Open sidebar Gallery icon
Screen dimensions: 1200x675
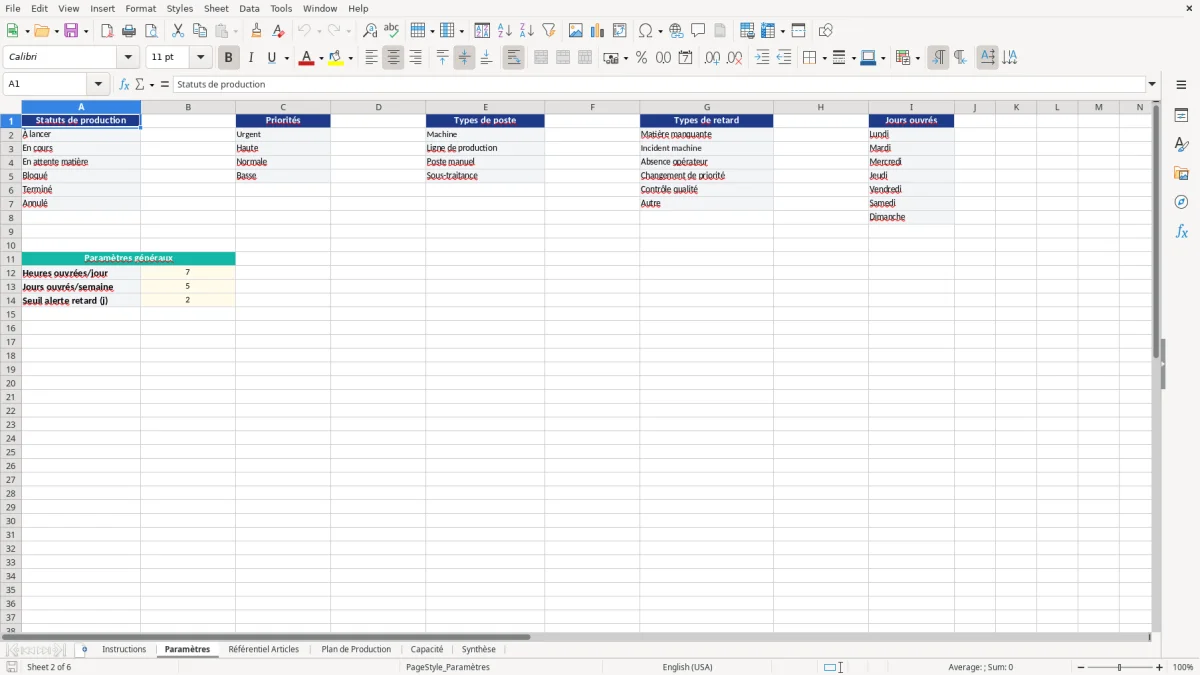[x=1181, y=174]
